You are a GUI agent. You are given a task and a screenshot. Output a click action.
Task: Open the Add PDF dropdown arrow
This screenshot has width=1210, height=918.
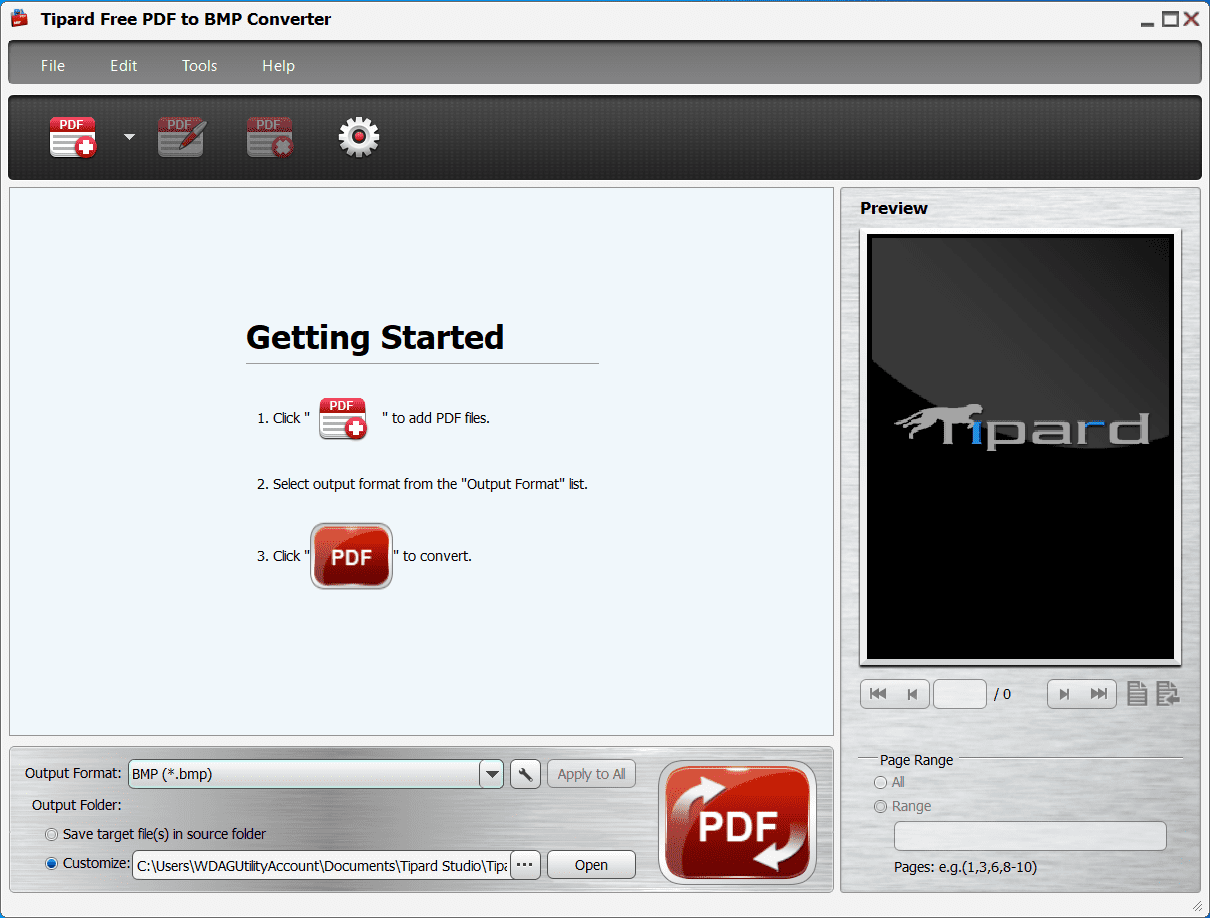point(129,137)
